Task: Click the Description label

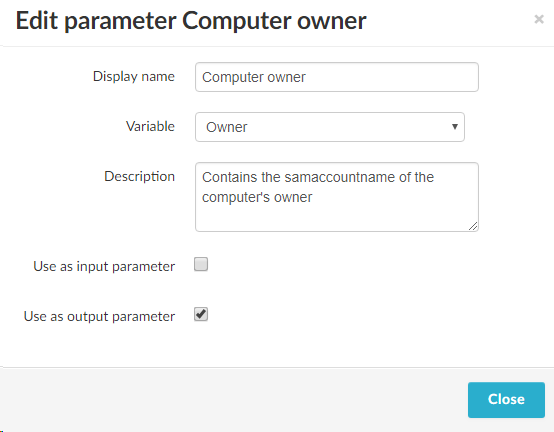Action: coord(139,176)
